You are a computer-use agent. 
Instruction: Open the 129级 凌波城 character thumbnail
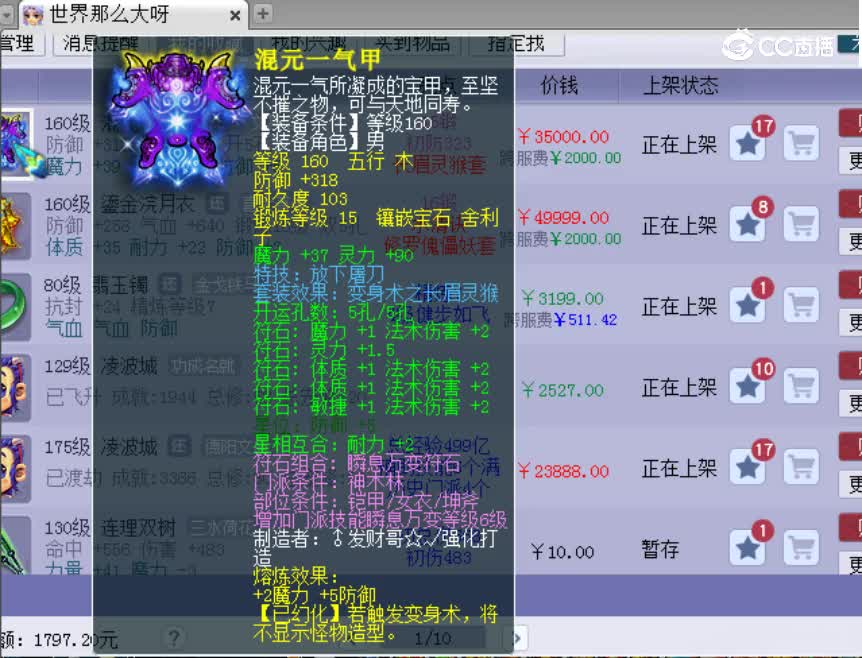coord(15,388)
